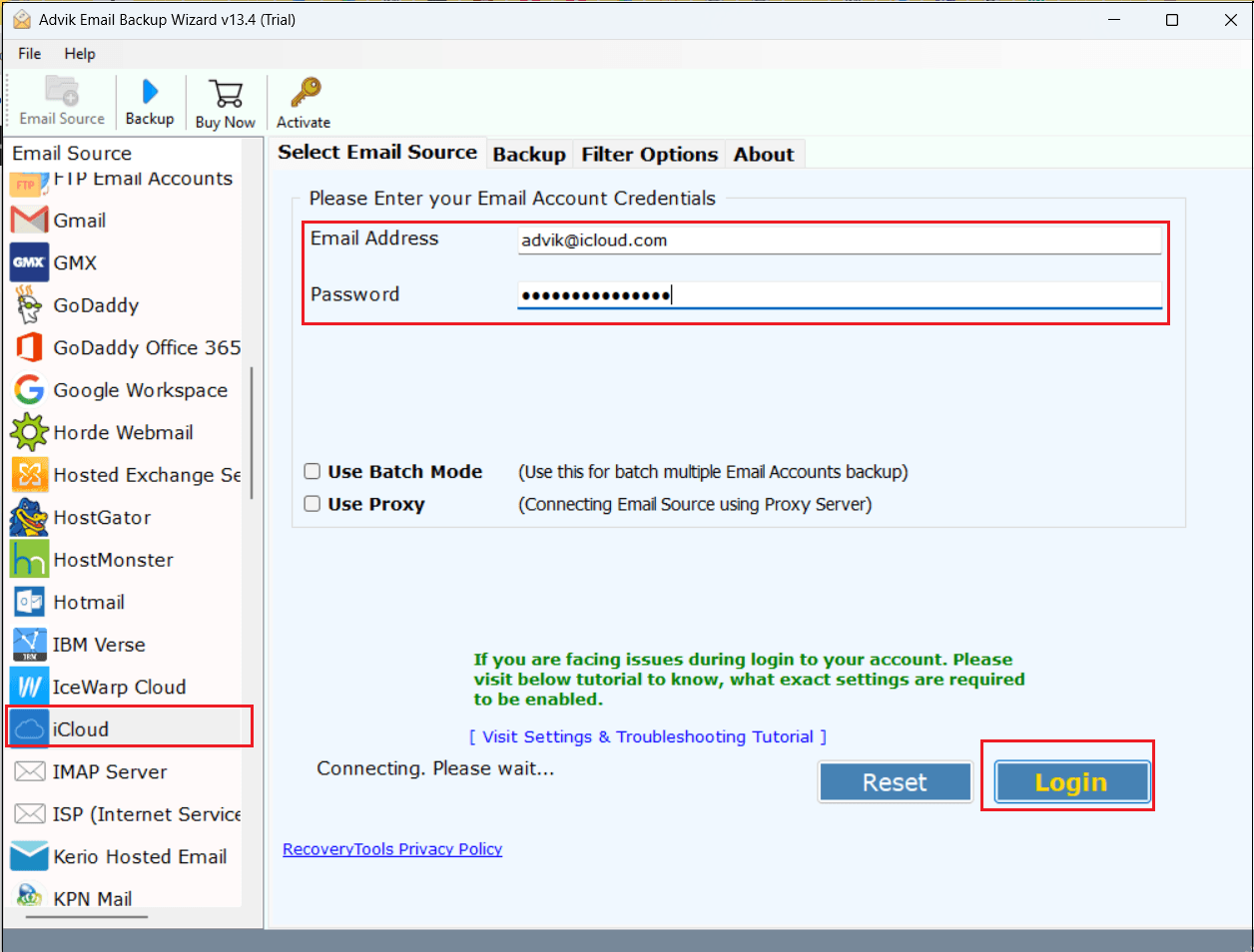Open Visit Settings & Troubleshooting Tutorial link

click(648, 736)
